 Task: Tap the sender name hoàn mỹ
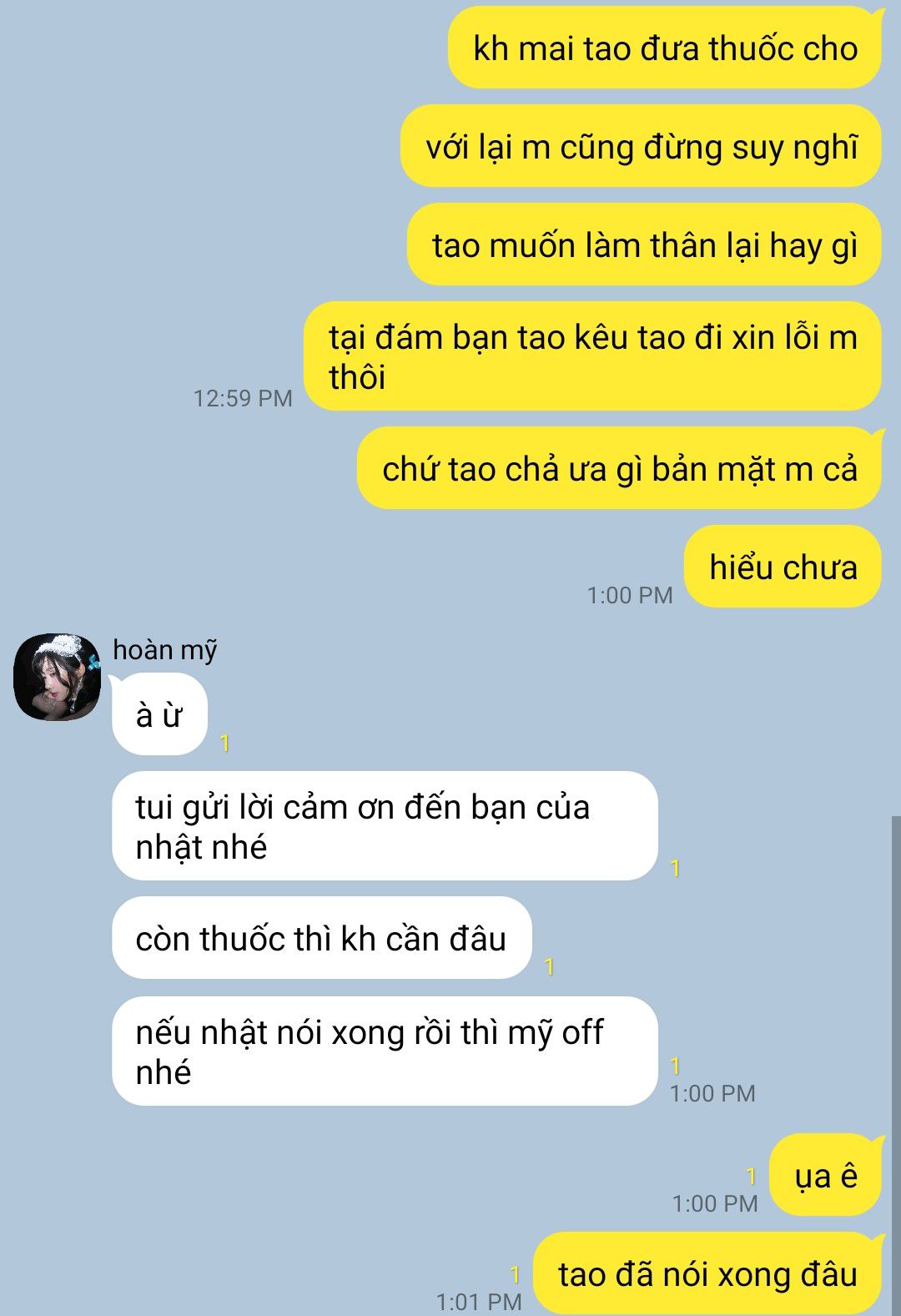pyautogui.click(x=165, y=650)
